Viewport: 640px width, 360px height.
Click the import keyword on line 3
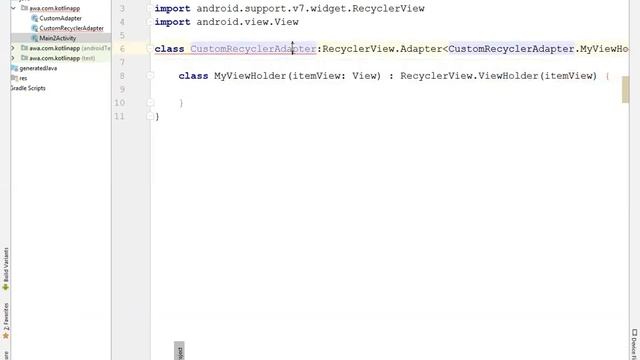pyautogui.click(x=172, y=9)
